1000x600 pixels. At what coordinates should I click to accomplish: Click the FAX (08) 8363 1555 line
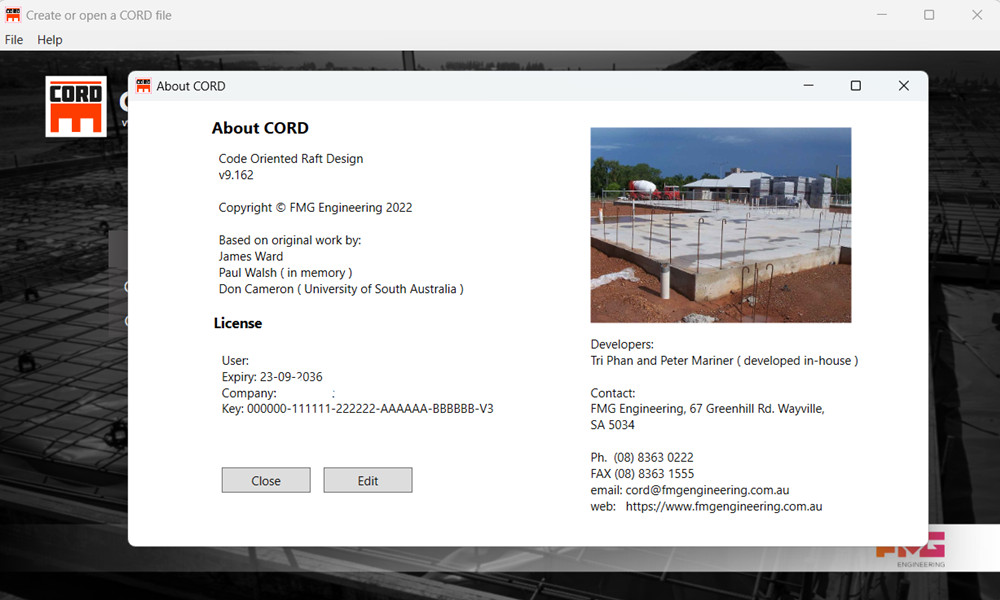click(642, 474)
